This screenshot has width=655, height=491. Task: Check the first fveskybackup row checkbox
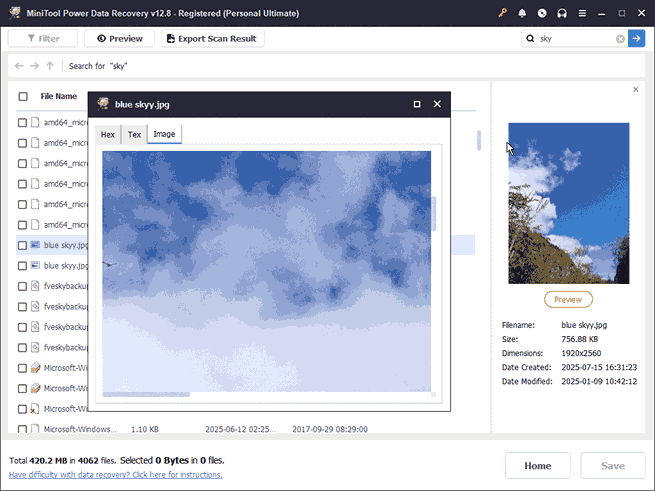point(23,286)
